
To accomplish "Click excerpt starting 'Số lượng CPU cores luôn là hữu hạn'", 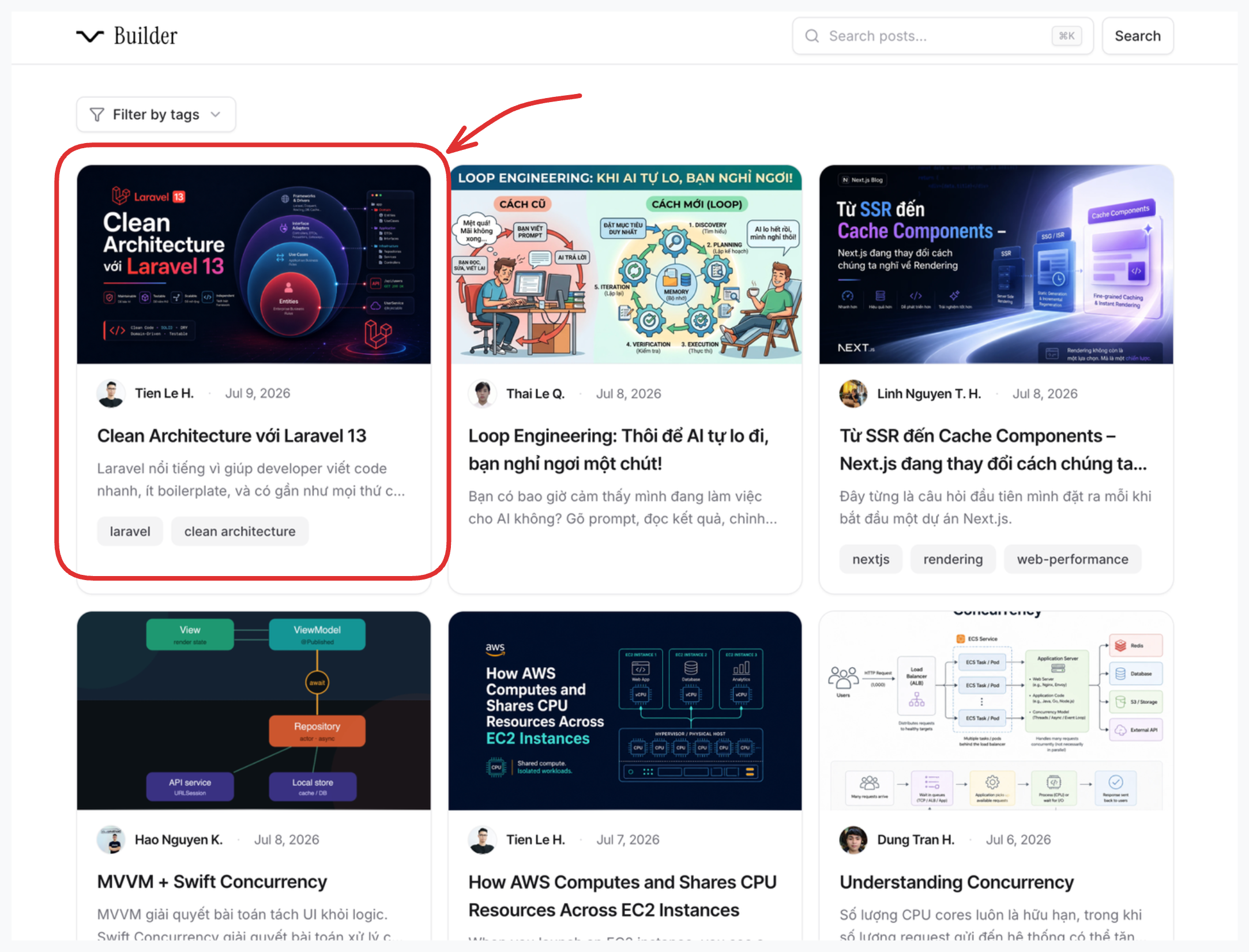I will pos(991,925).
